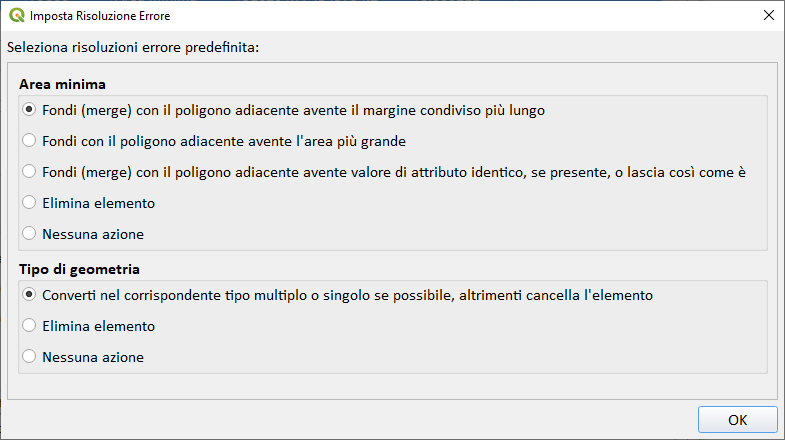Select merge by identical attribute value radio button
785x440 pixels.
(x=29, y=171)
